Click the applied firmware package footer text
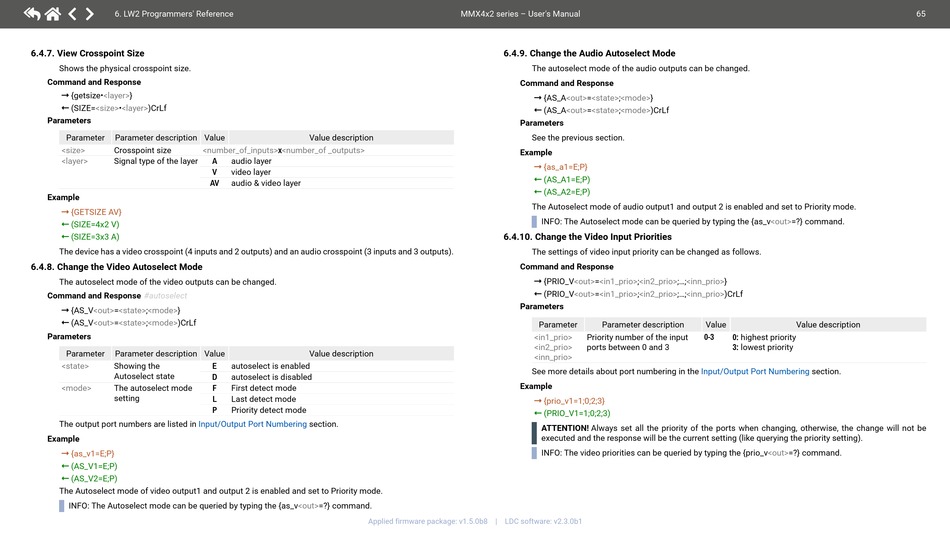 click(x=427, y=521)
